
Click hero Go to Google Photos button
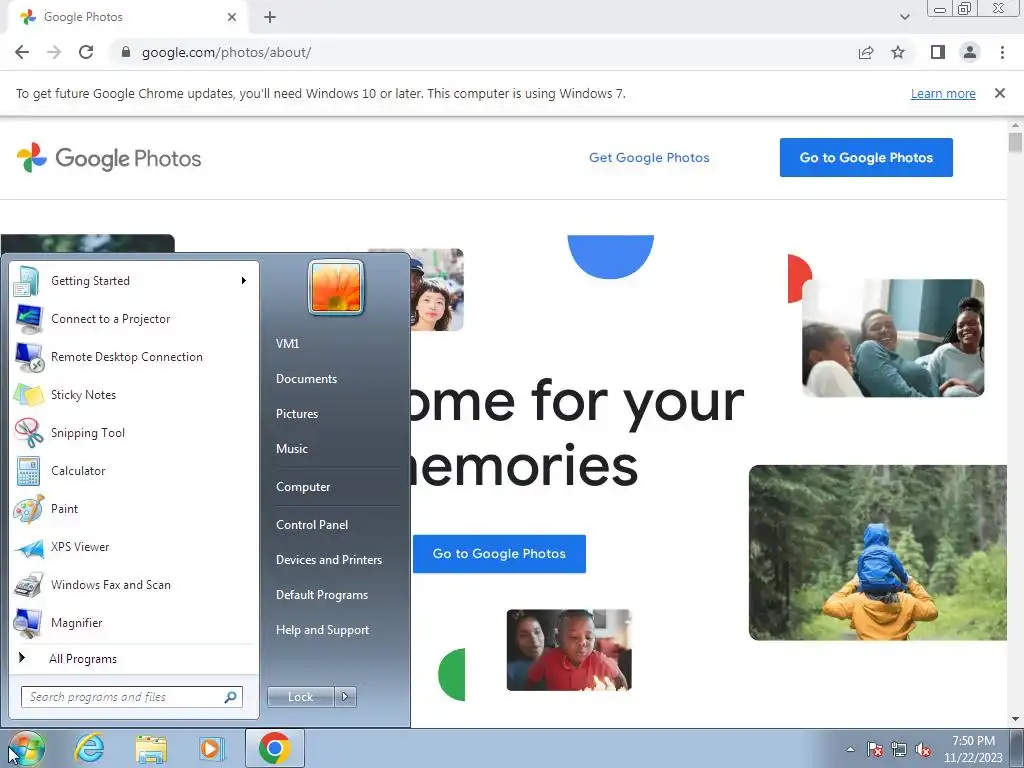point(499,554)
